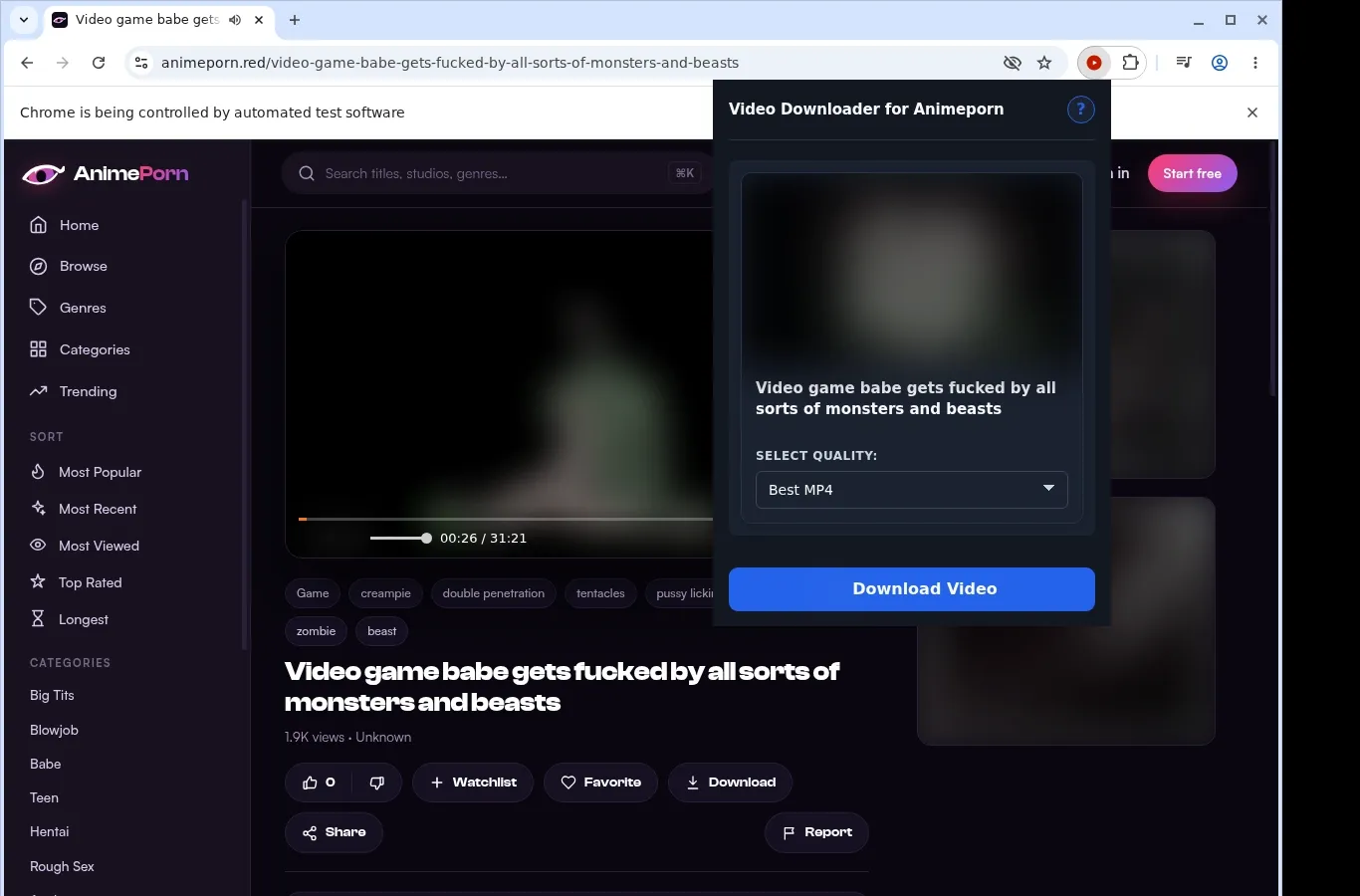Image resolution: width=1360 pixels, height=896 pixels.
Task: Click the Video Downloader extension icon
Action: coord(1094,63)
